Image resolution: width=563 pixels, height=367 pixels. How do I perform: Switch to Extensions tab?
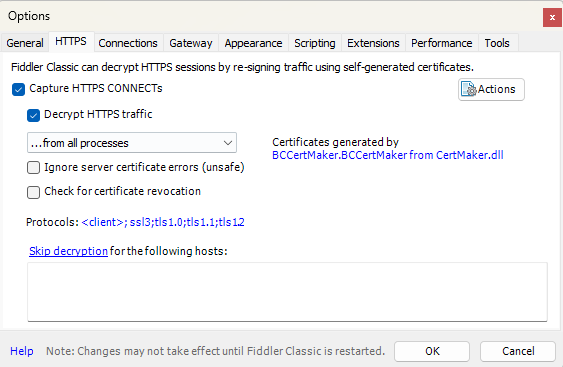pos(373,43)
